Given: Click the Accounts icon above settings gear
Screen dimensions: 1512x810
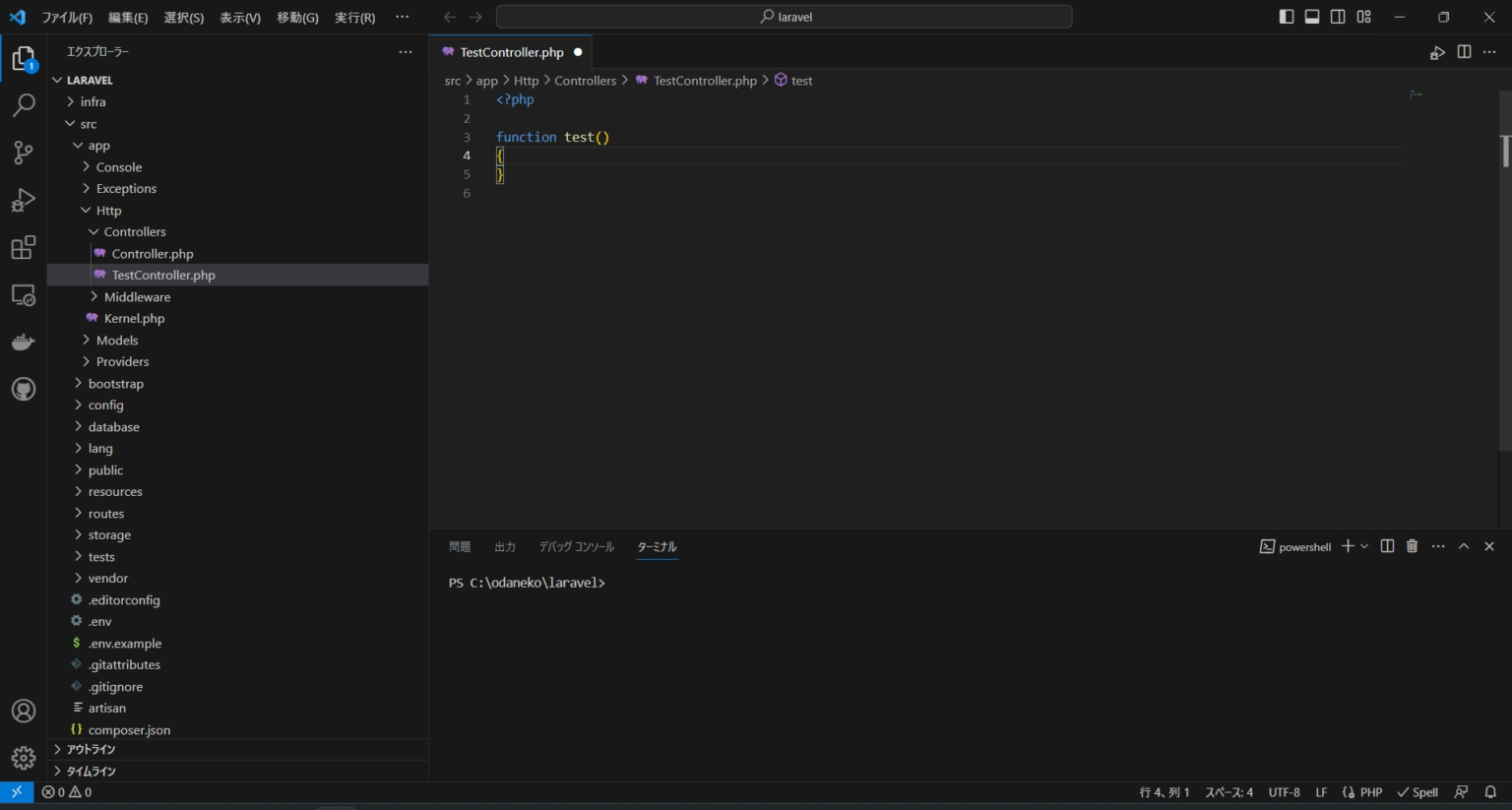Looking at the screenshot, I should coord(23,711).
